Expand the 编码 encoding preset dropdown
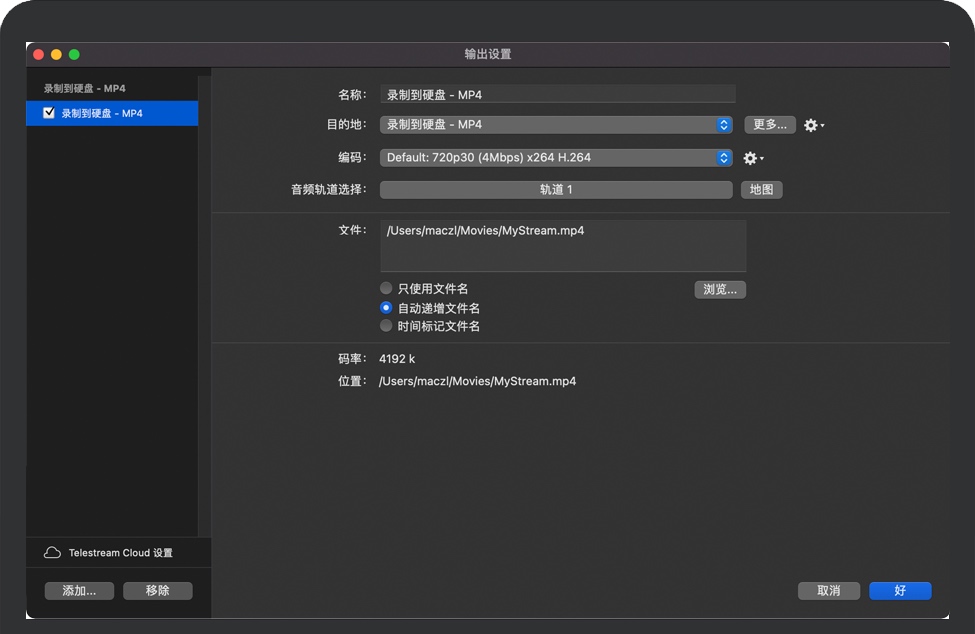The width and height of the screenshot is (975, 634). click(556, 157)
